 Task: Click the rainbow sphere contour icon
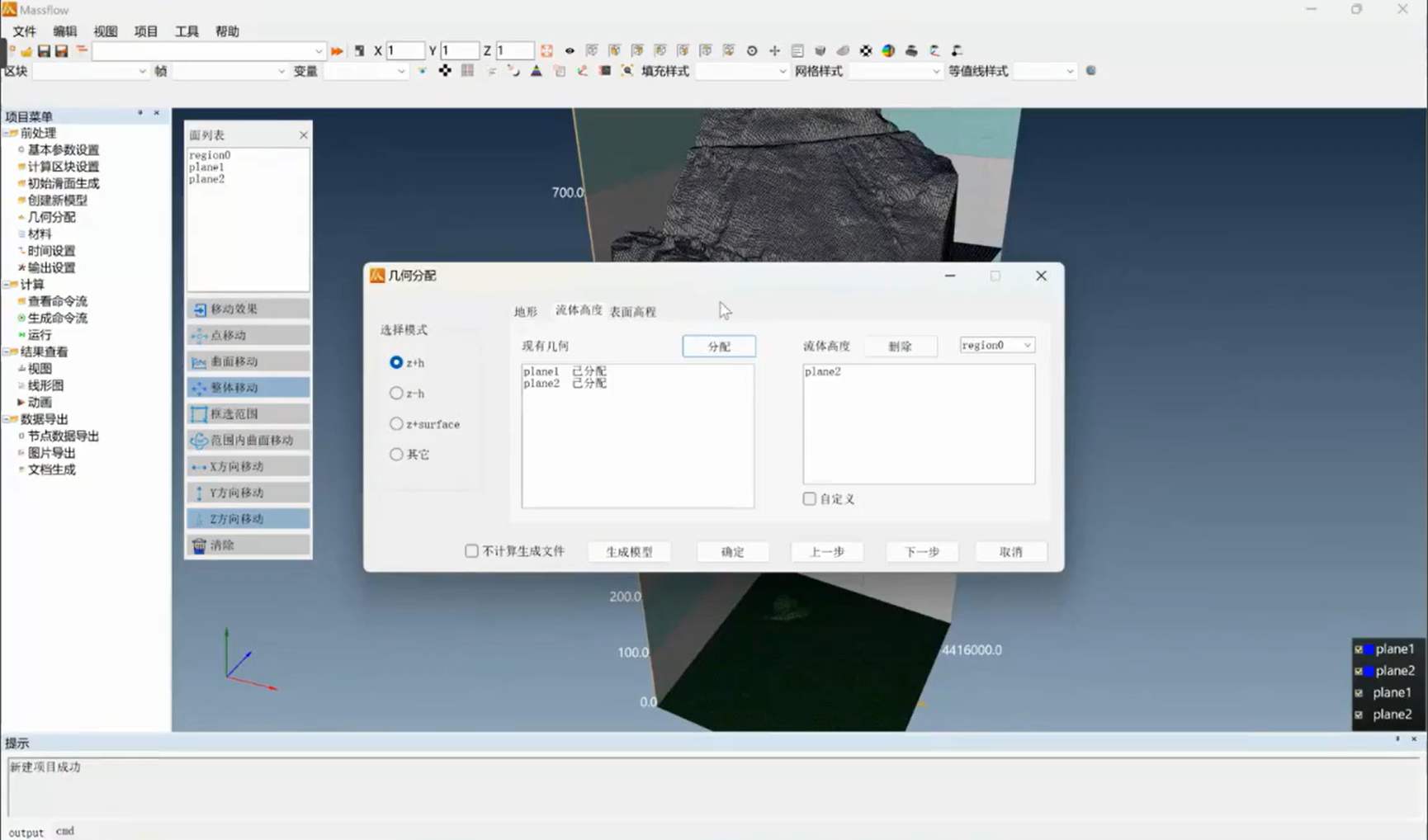coord(888,51)
